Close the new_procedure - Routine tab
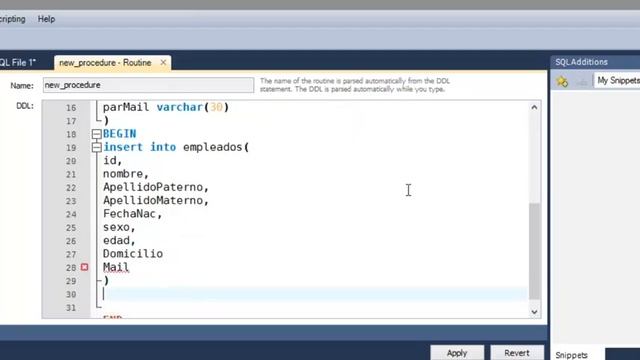Viewport: 640px width, 360px height. click(x=163, y=62)
